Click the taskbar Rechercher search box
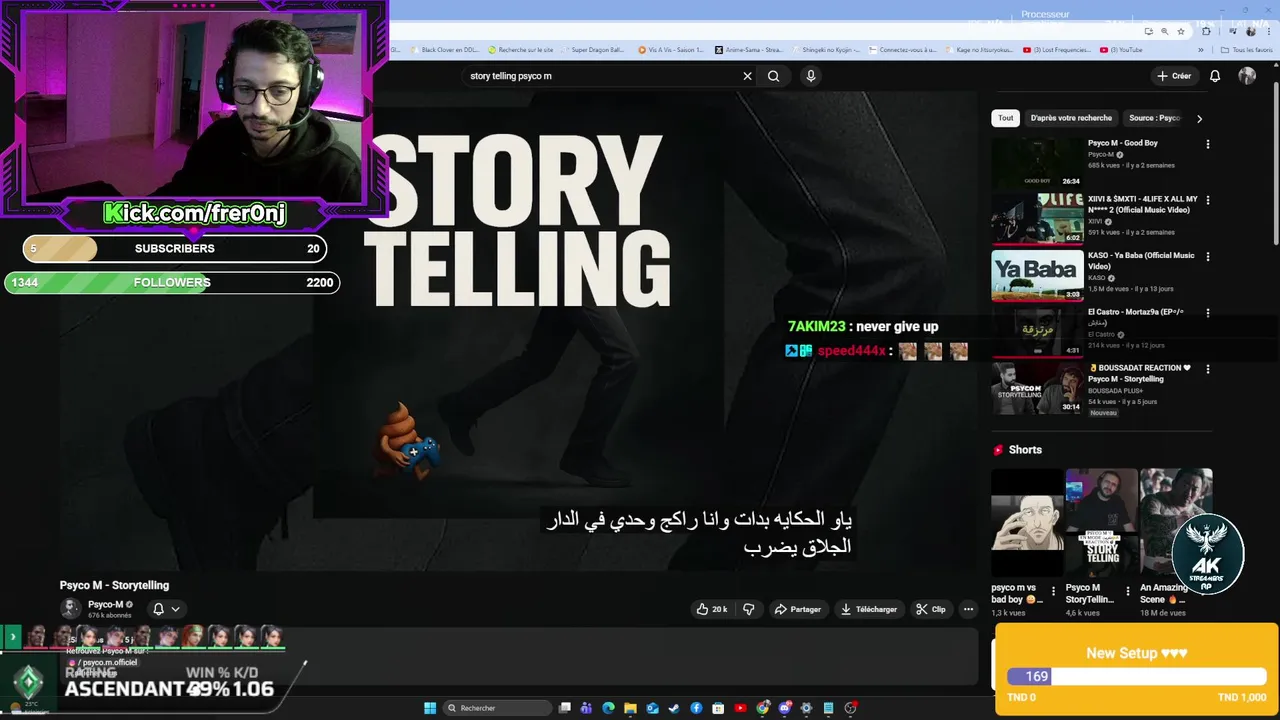The height and width of the screenshot is (720, 1280). coord(497,708)
